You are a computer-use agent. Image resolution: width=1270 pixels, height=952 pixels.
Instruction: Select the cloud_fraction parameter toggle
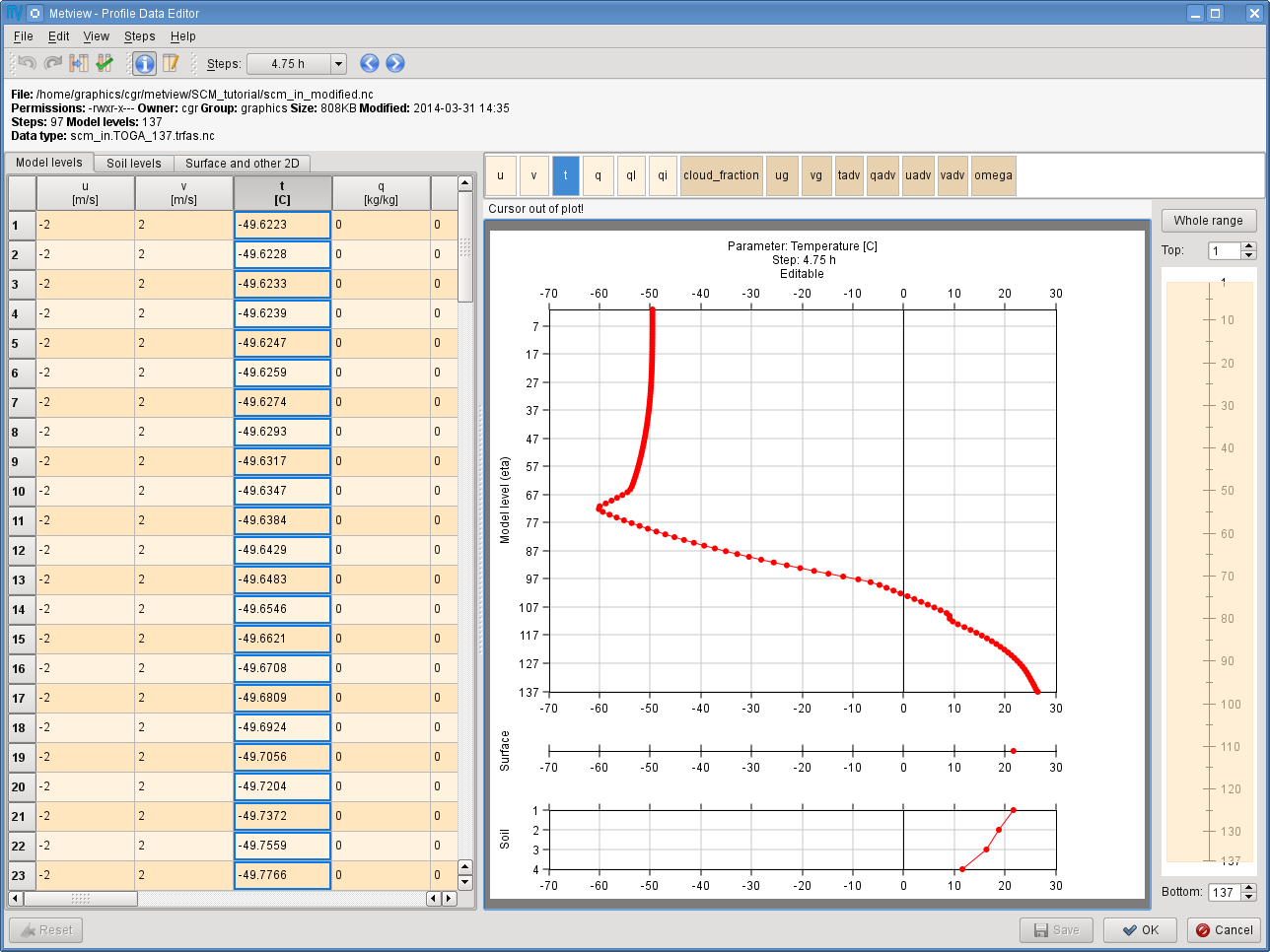[x=722, y=175]
